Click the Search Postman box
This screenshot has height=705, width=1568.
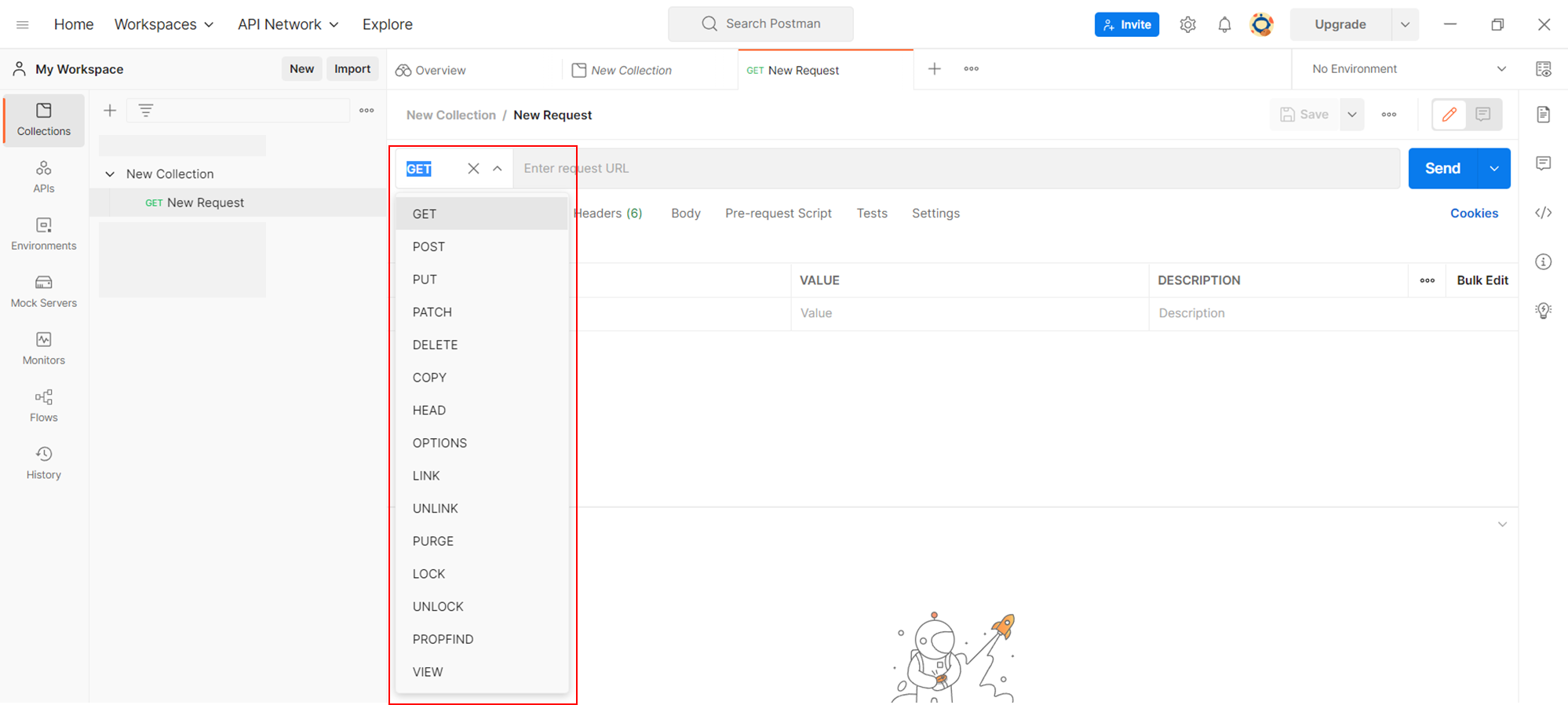point(760,24)
